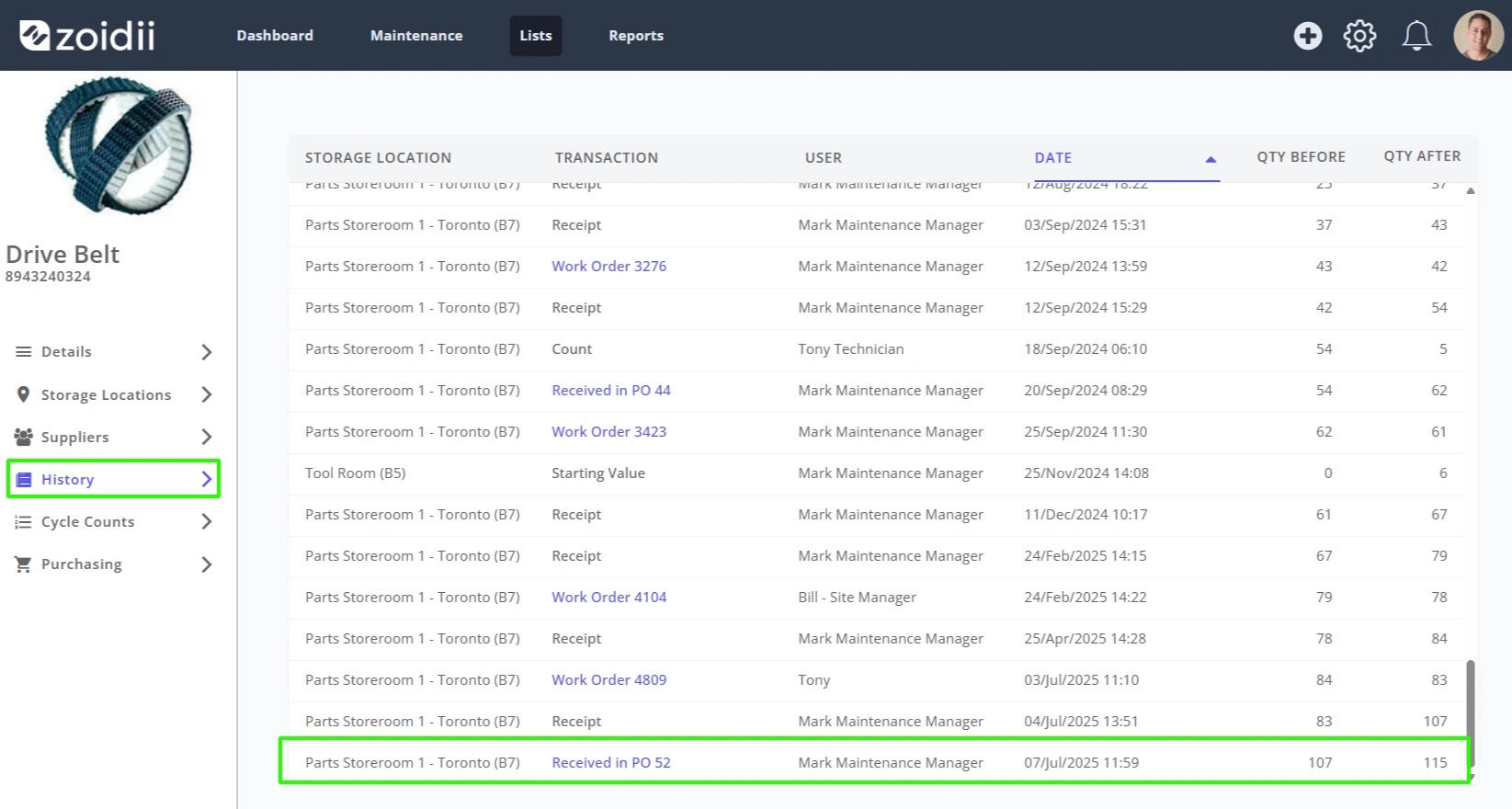Go to the Reports menu
The width and height of the screenshot is (1512, 809).
coord(636,36)
